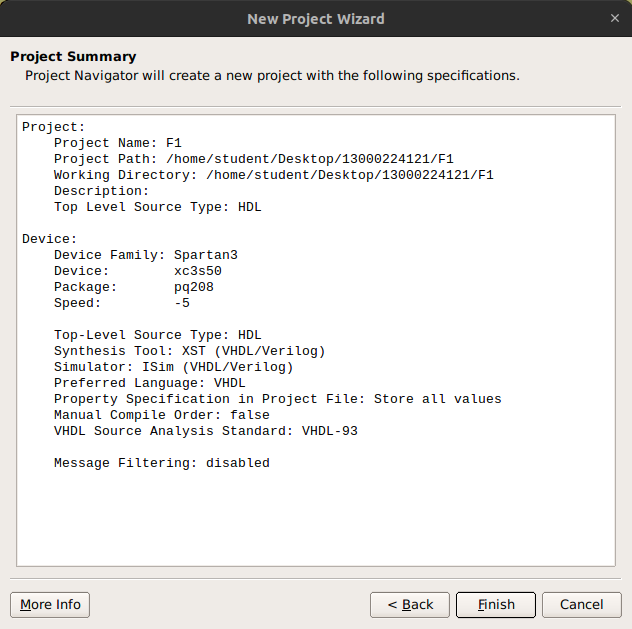
Task: Close the New Project Wizard window
Action: point(614,18)
